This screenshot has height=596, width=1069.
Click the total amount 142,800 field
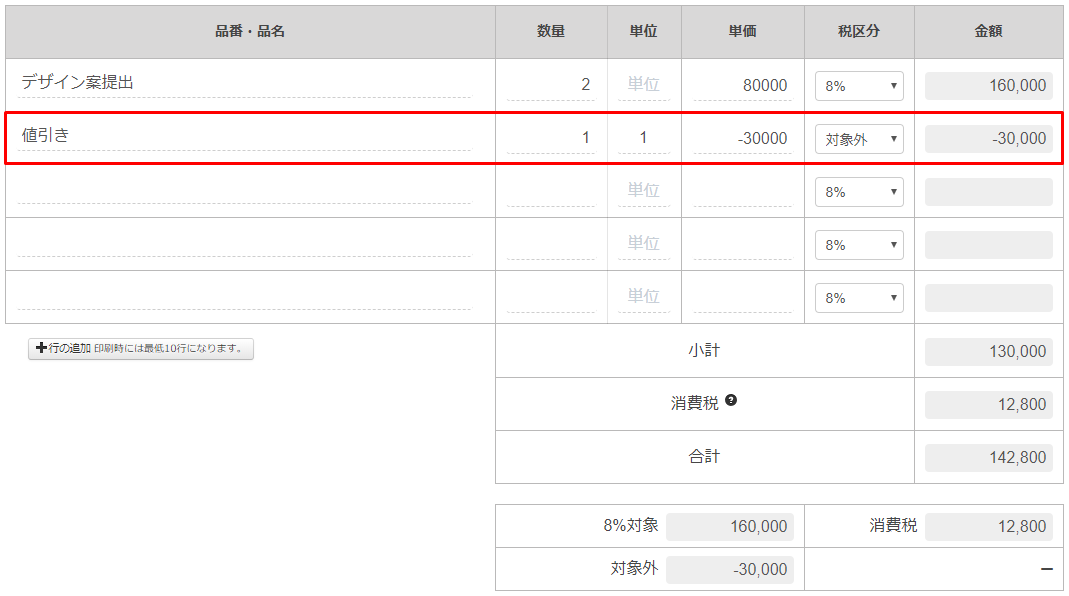988,458
